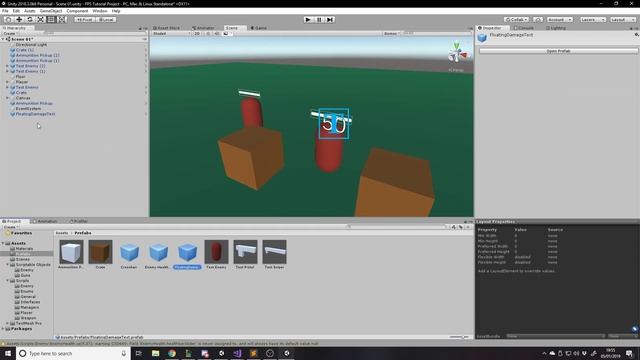The image size is (640, 360).
Task: Expand the Packages folder
Action: click(3, 329)
